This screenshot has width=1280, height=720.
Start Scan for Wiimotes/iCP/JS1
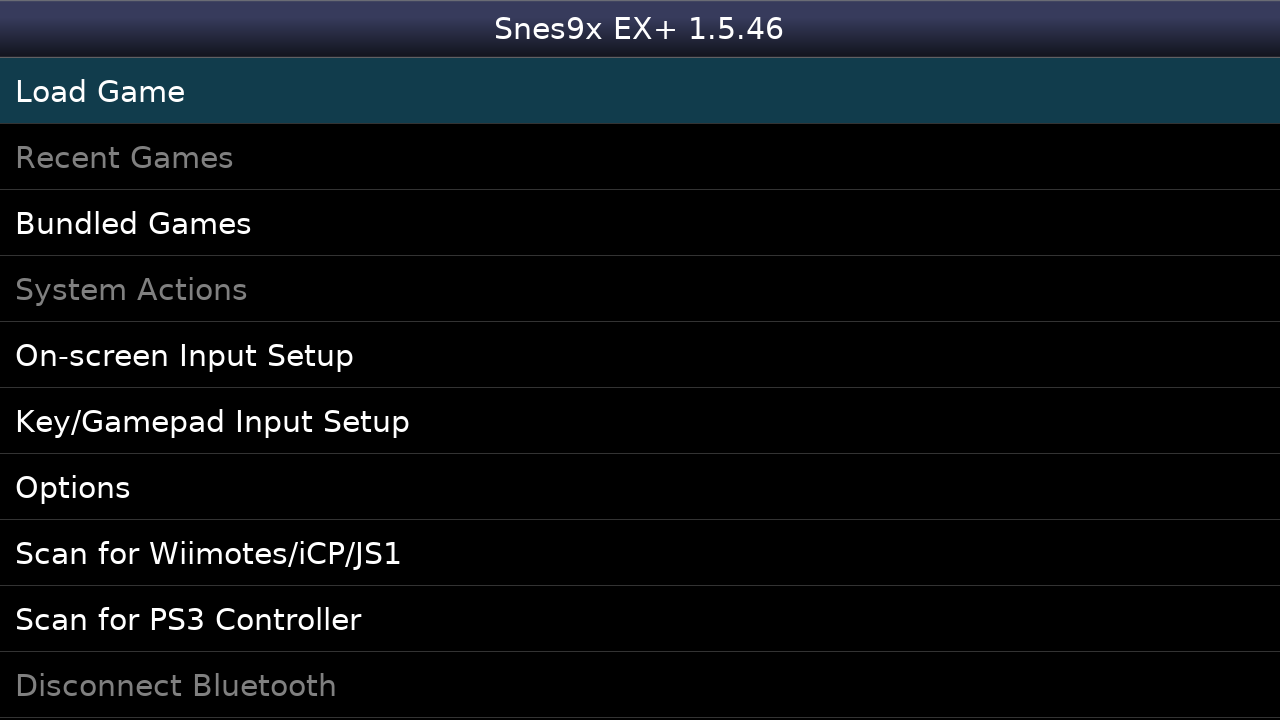coord(208,554)
